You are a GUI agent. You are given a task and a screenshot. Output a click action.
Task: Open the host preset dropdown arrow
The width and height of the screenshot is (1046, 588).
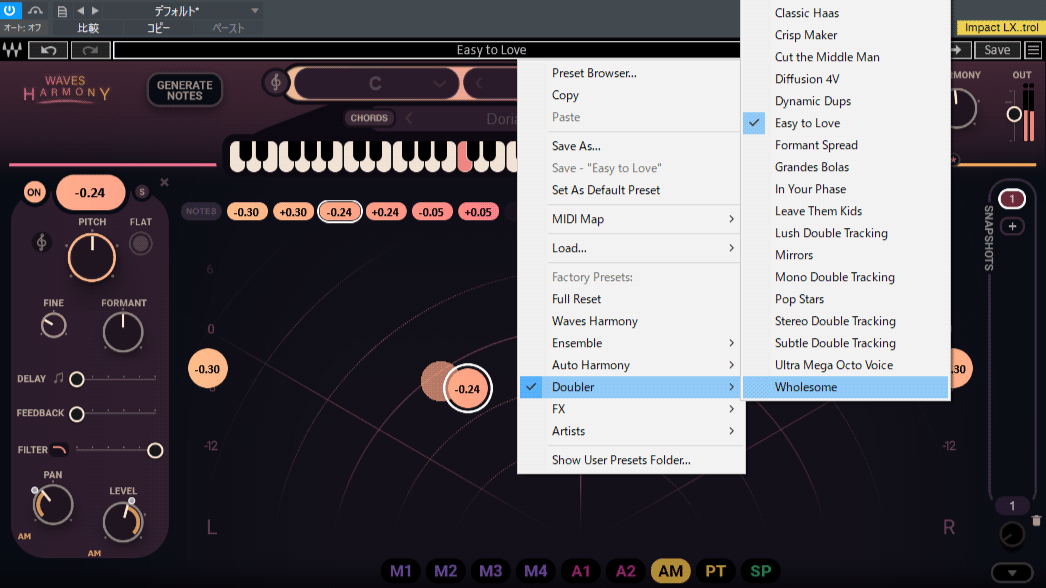click(255, 11)
